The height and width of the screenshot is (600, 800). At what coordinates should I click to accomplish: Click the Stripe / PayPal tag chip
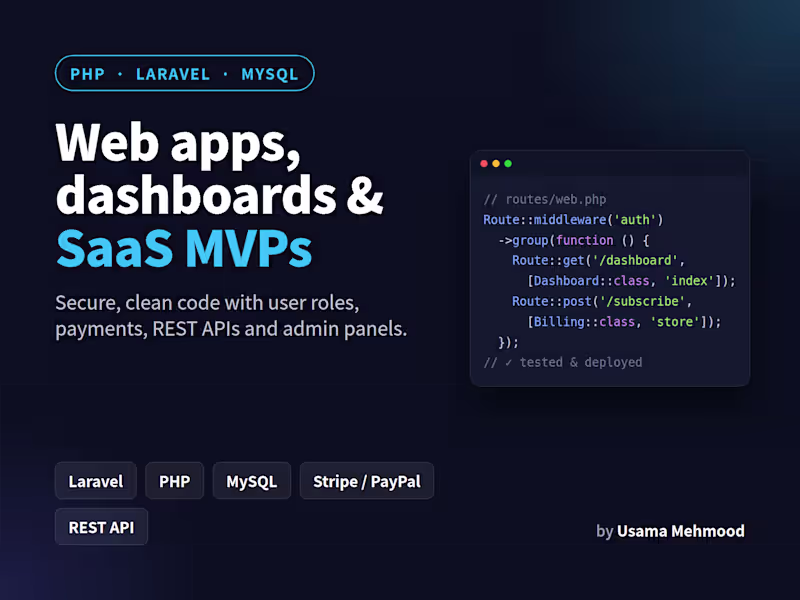pyautogui.click(x=367, y=481)
